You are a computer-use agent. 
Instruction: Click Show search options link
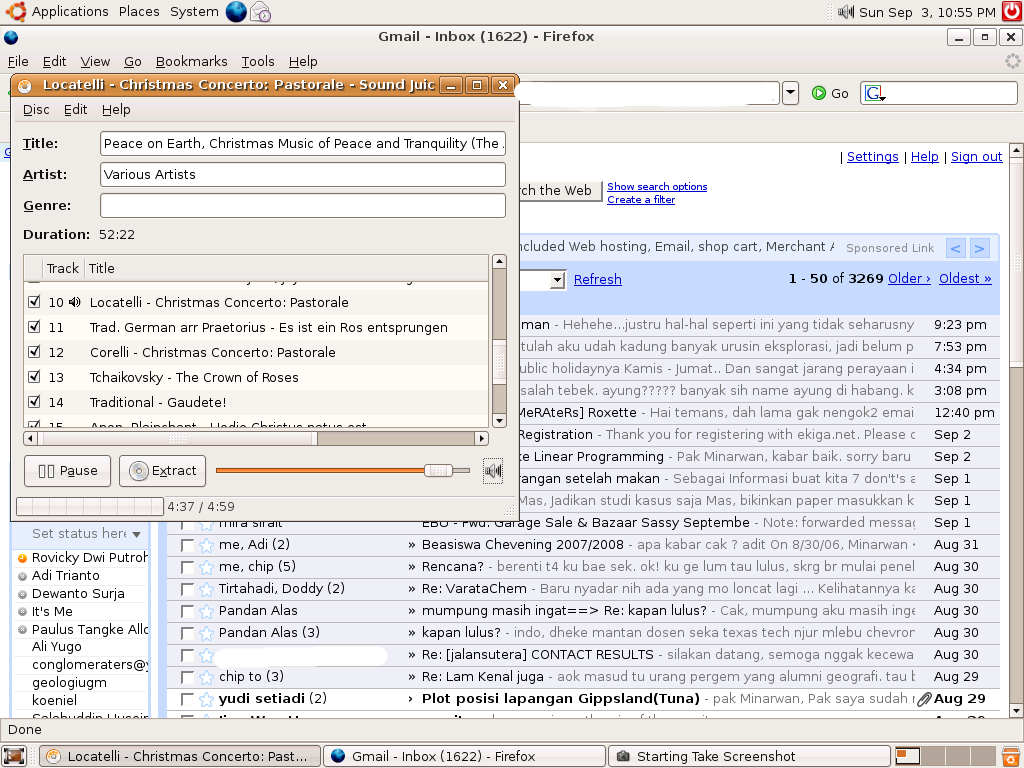click(x=657, y=187)
